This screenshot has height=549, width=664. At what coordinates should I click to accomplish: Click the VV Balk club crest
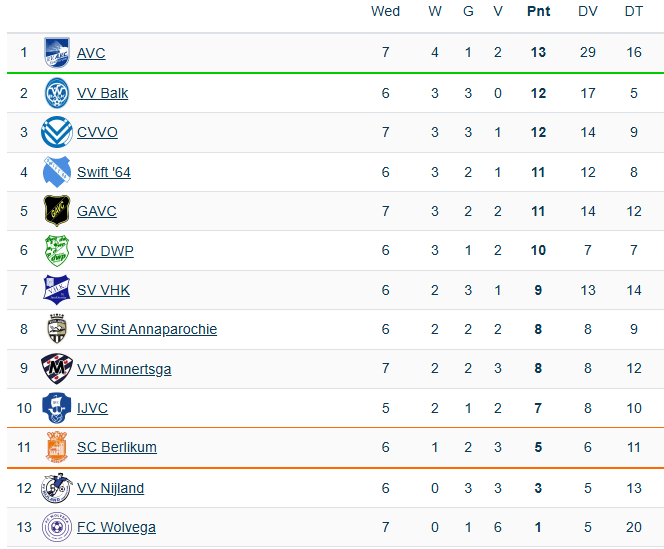[56, 93]
